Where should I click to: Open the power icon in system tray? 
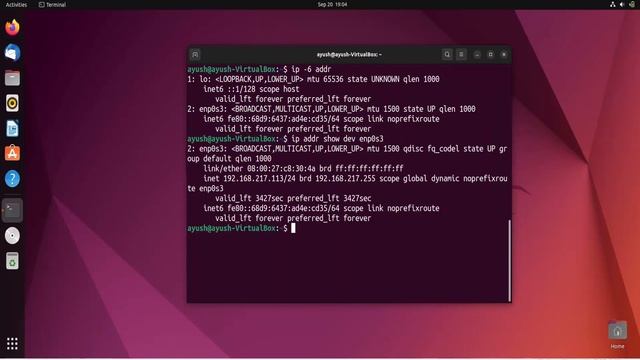pyautogui.click(x=632, y=4)
